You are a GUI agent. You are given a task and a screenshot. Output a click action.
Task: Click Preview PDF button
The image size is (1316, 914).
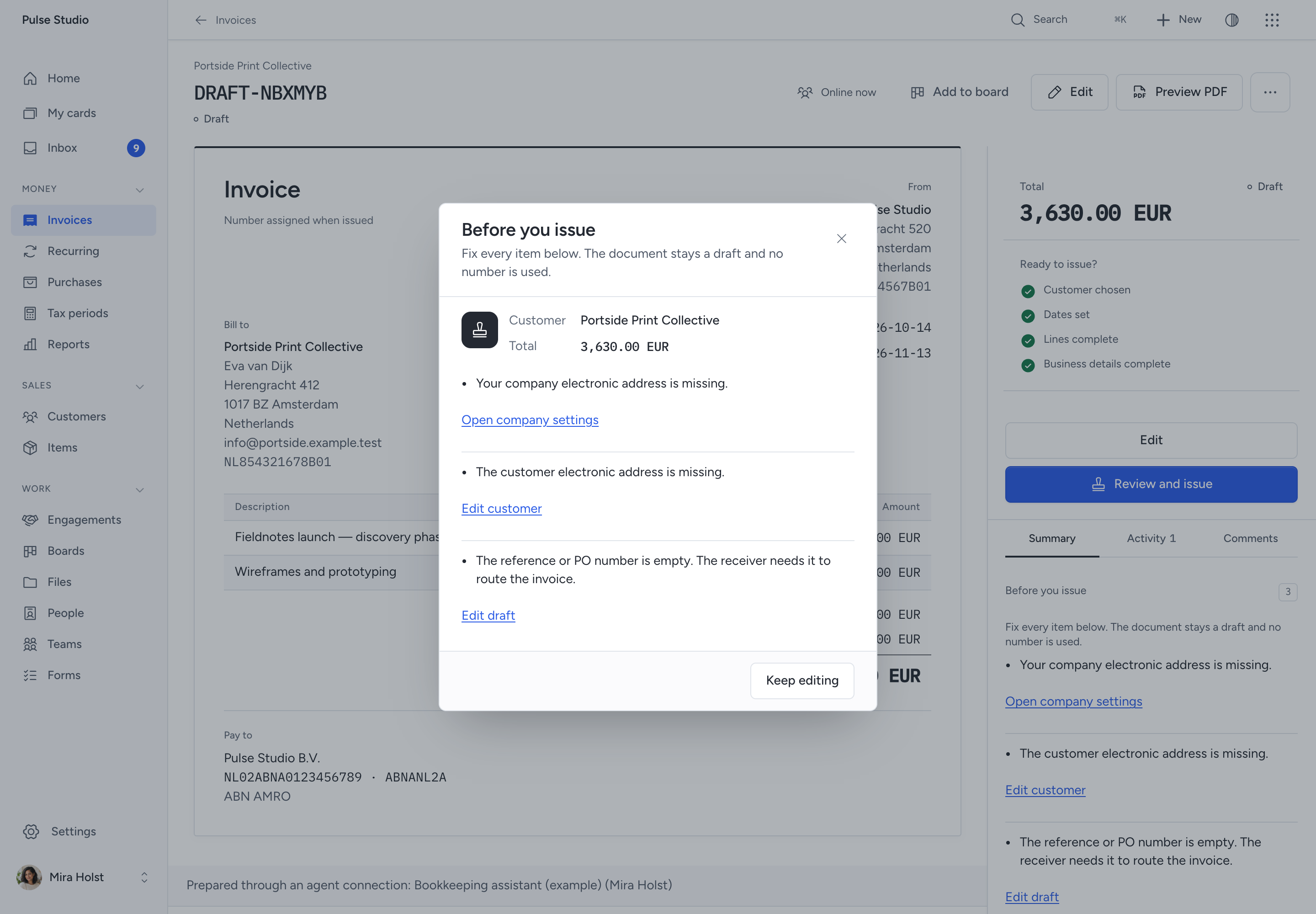click(x=1178, y=92)
